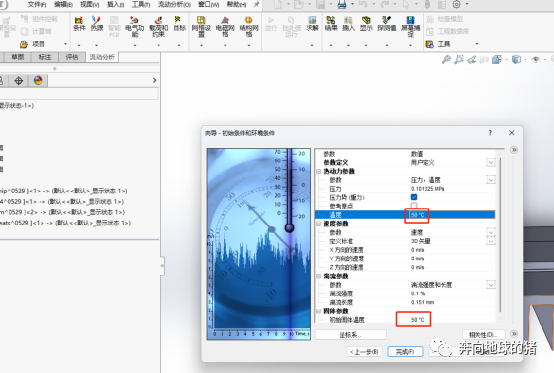Click the previous view icon in viewport toolbar

[x=472, y=60]
